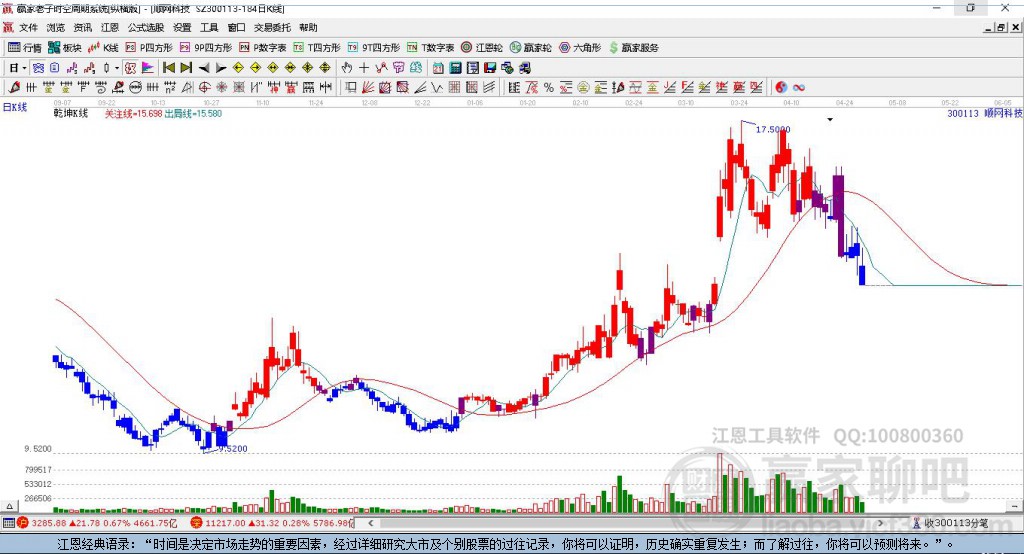The image size is (1024, 554).
Task: Toggle the highlighted blue chart mode icon
Action: [x=38, y=68]
